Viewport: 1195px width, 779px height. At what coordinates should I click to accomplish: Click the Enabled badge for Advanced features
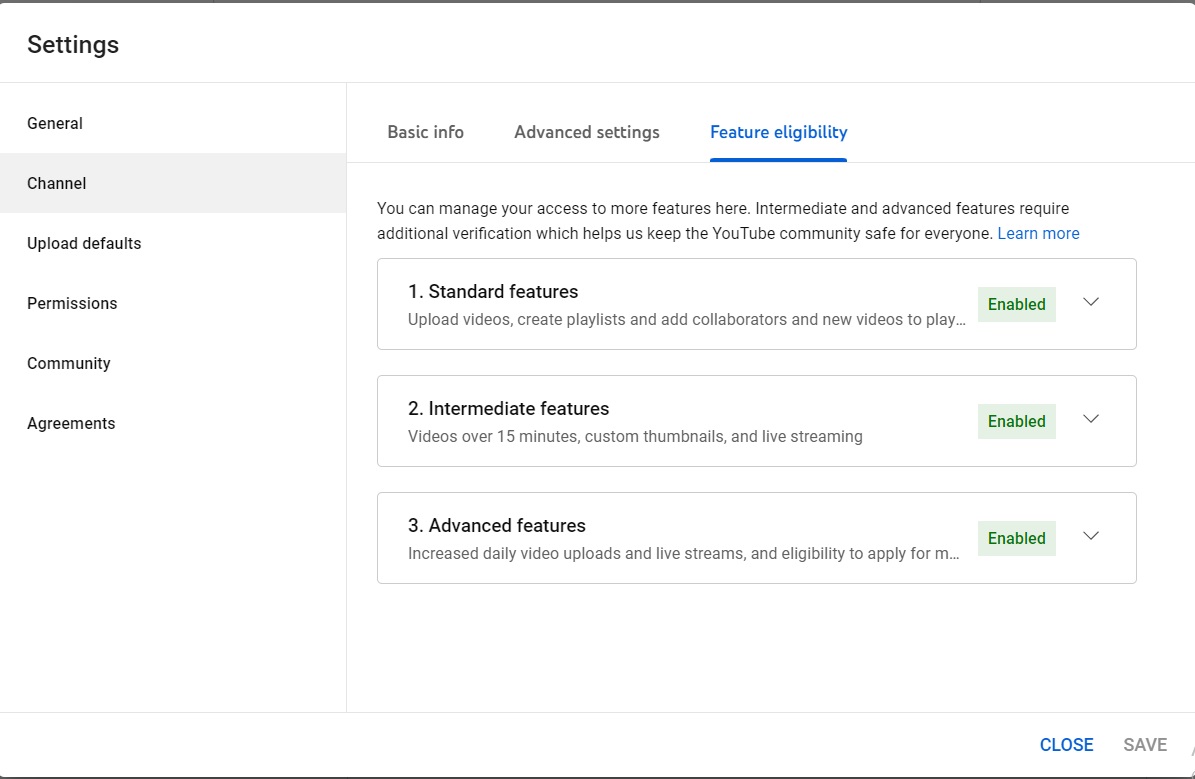1017,538
